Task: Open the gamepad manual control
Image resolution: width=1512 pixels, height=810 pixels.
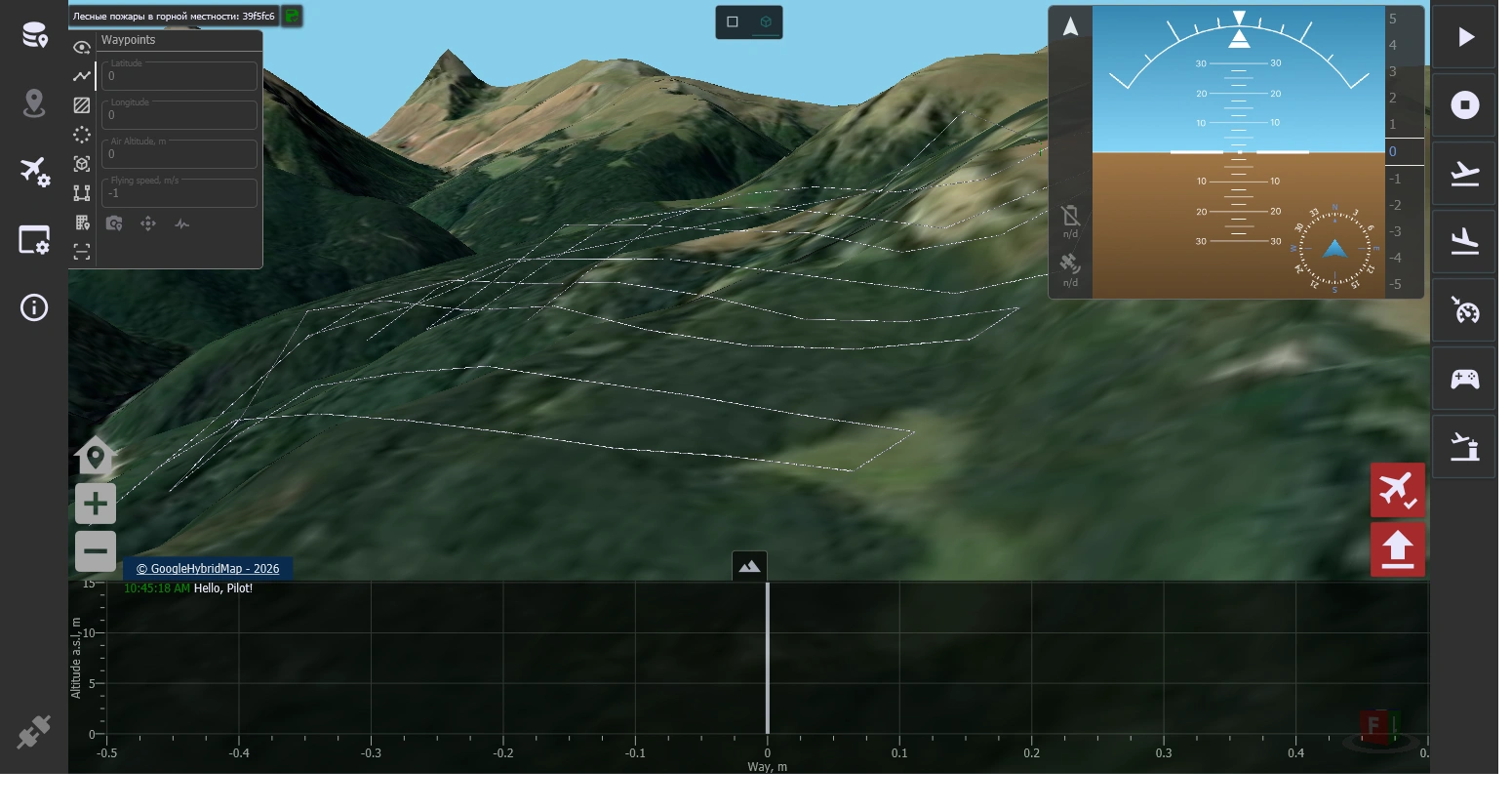Action: click(x=1464, y=379)
